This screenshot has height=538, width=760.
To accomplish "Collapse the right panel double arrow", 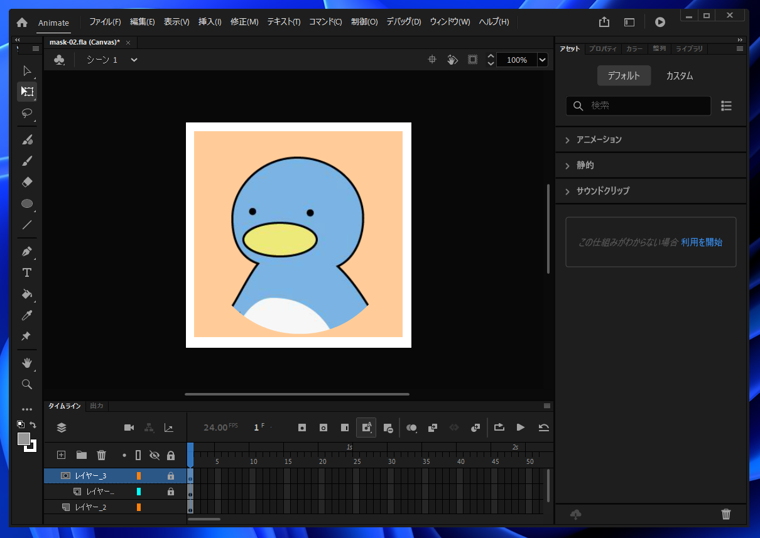I will click(x=740, y=40).
